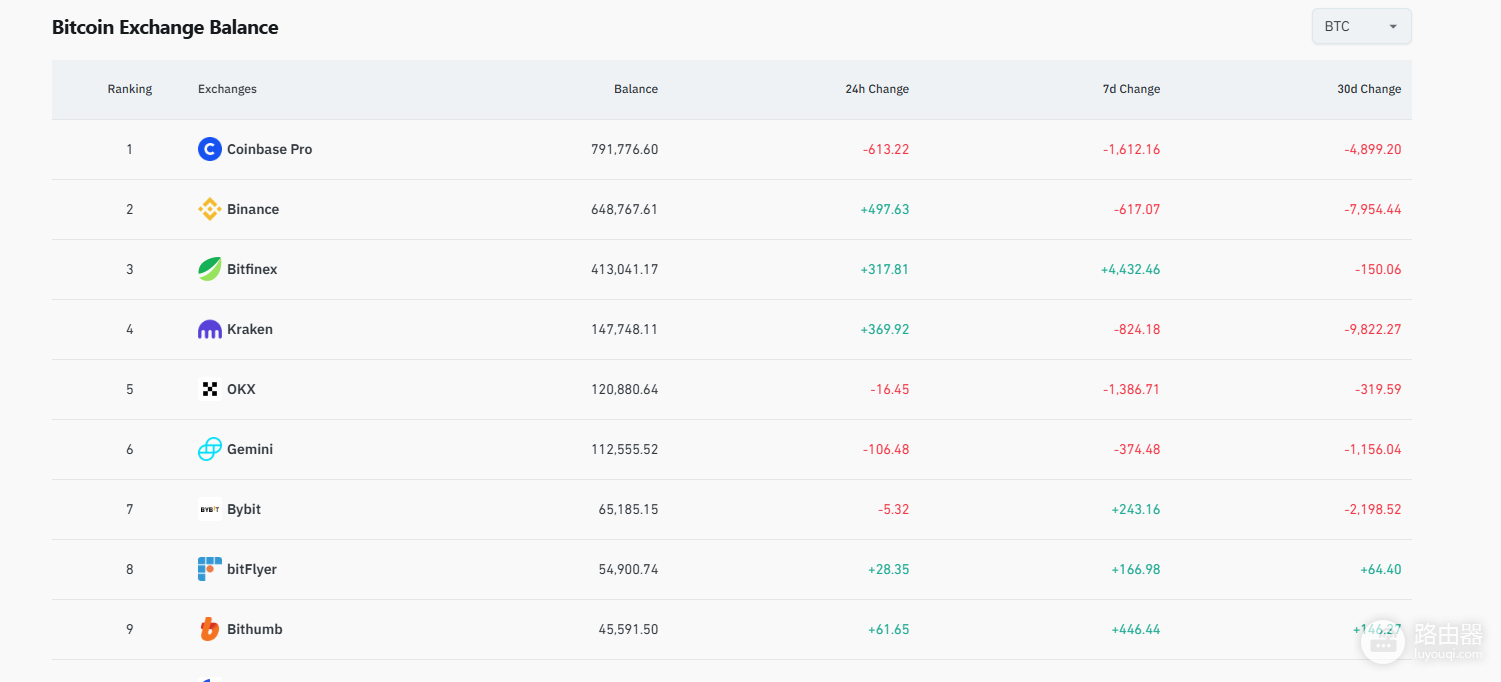Open the OKX exchange link
The image size is (1501, 682).
pos(241,389)
